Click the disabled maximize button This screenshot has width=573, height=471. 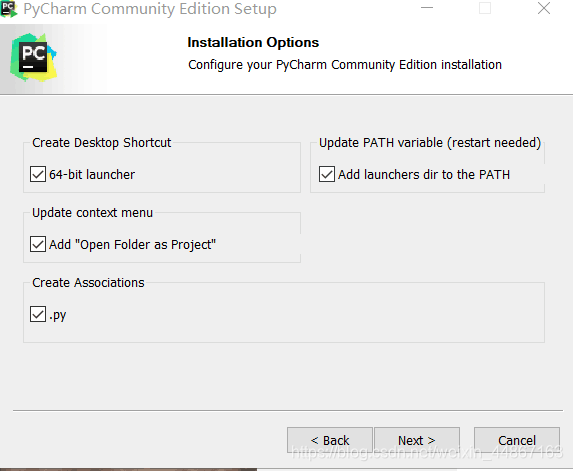point(485,8)
